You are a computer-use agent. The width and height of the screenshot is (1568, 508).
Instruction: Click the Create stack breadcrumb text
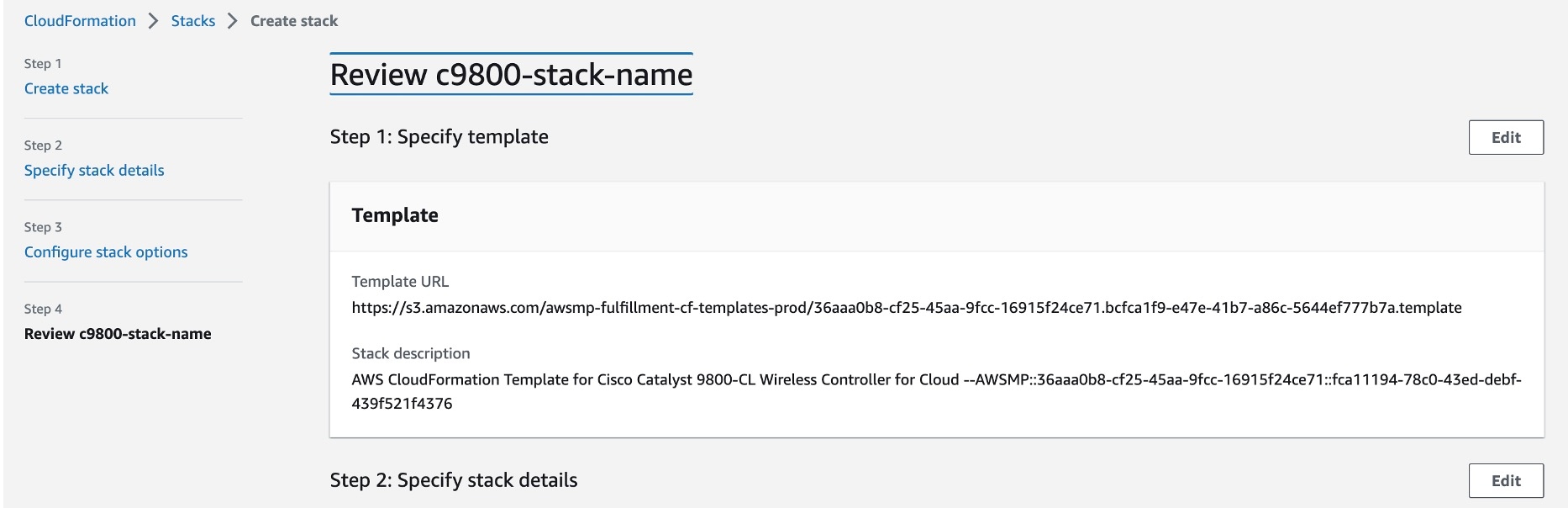coord(293,21)
